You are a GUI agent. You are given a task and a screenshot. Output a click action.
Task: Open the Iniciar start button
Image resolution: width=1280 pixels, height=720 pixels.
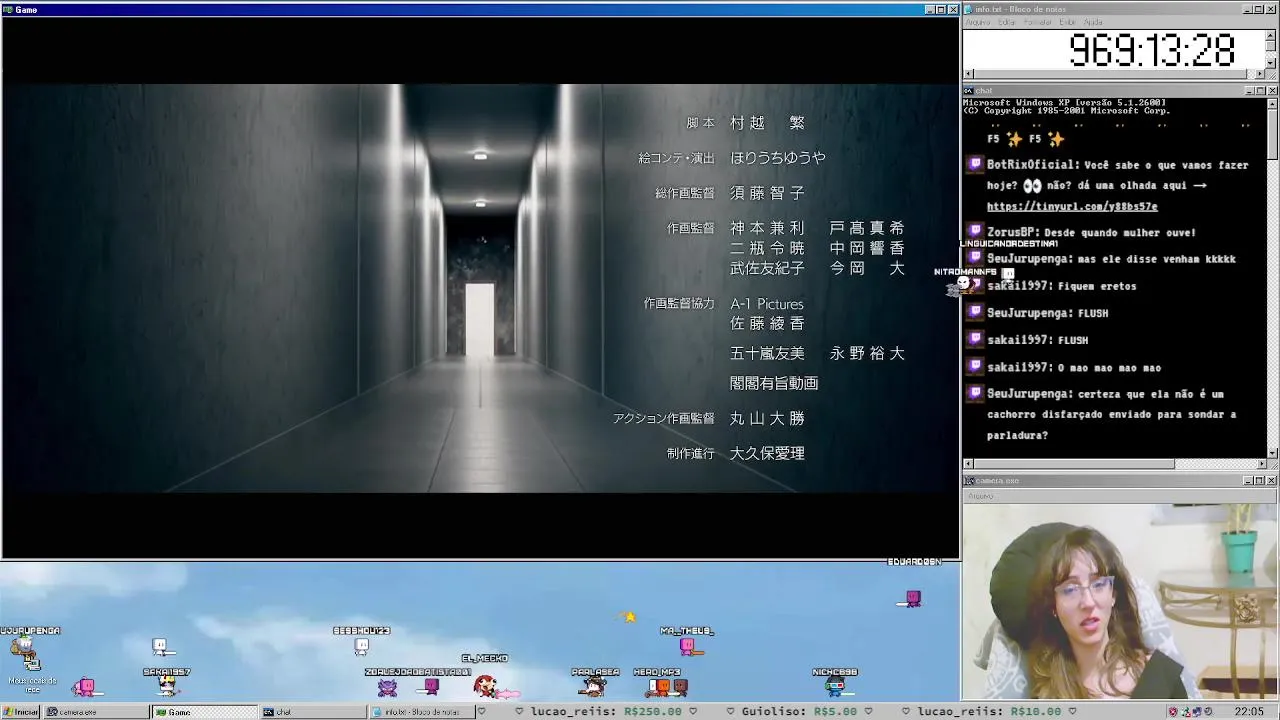pyautogui.click(x=20, y=712)
